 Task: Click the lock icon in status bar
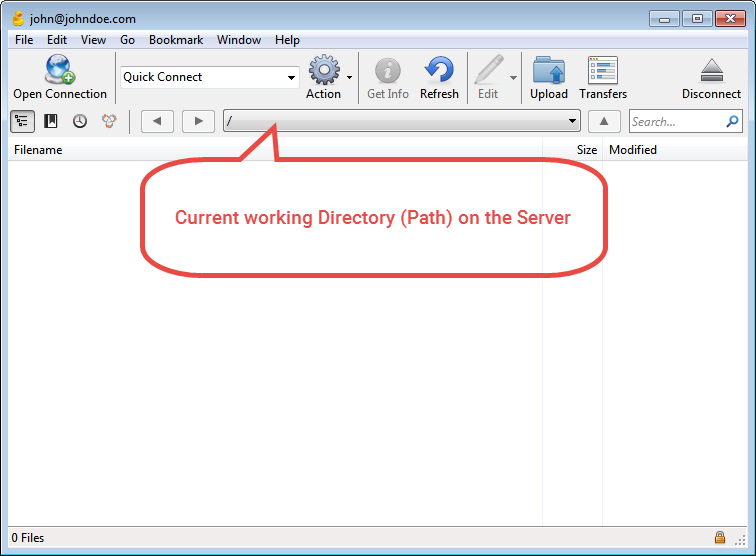point(720,537)
